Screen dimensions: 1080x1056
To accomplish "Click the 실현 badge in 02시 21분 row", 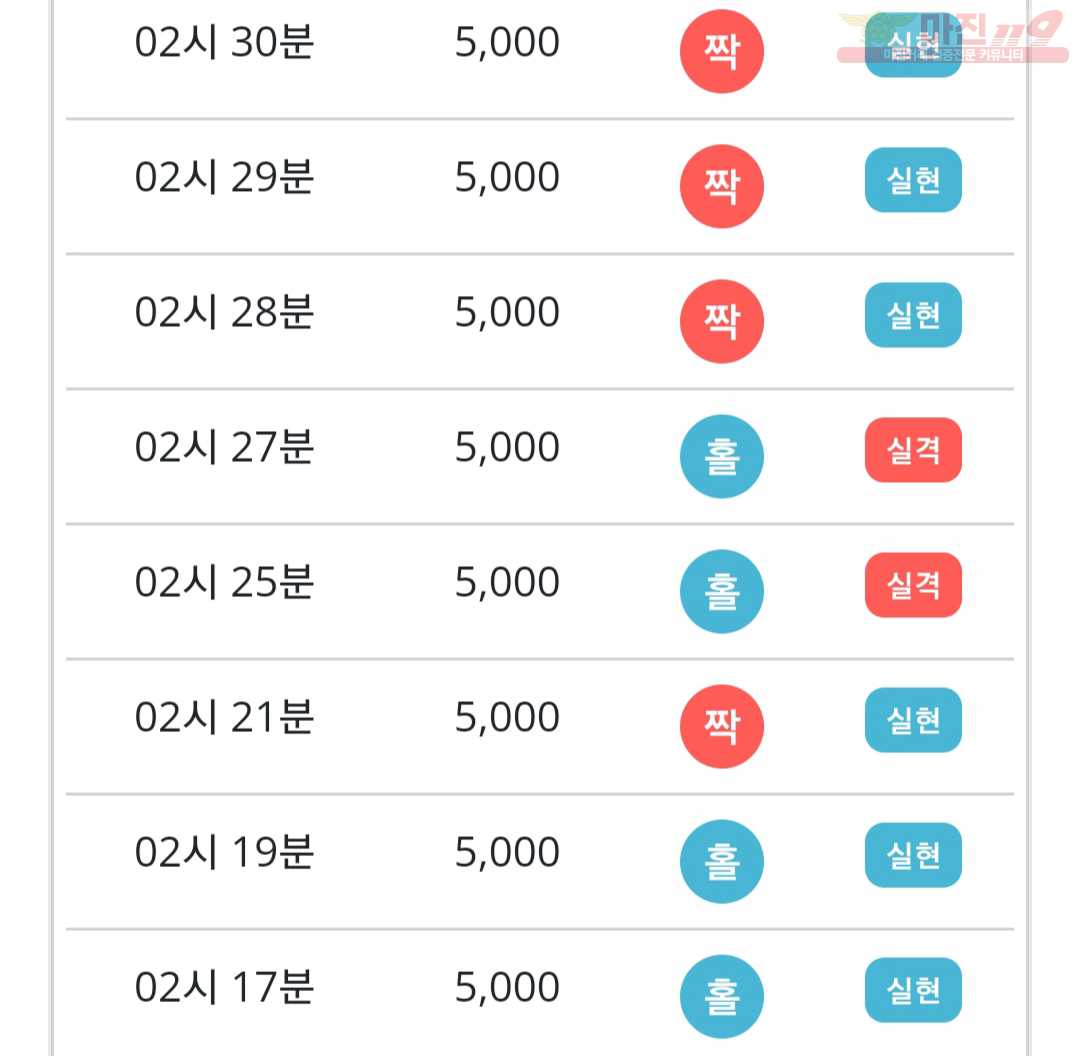I will pyautogui.click(x=913, y=720).
